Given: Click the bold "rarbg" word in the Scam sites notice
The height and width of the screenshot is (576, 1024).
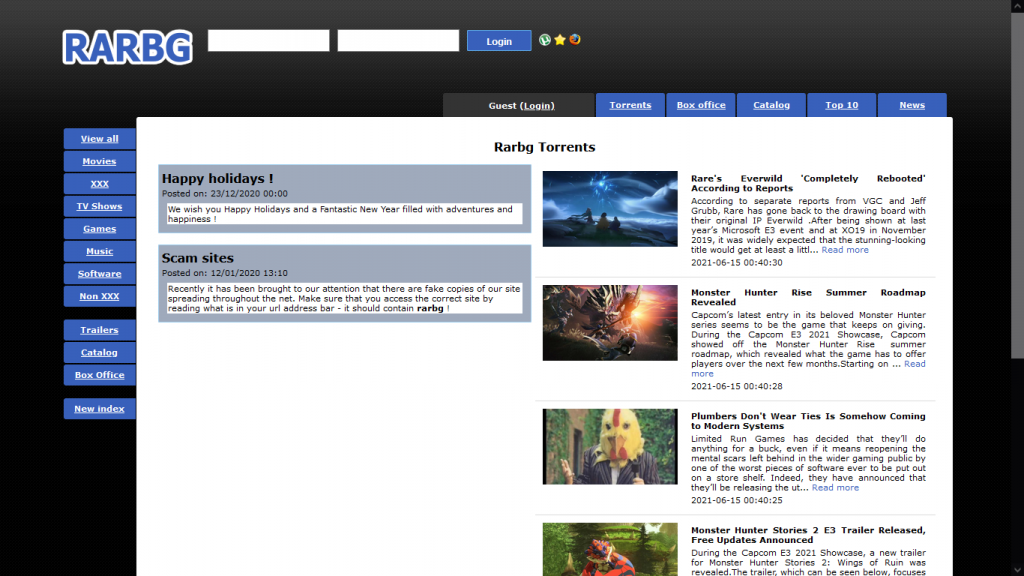Looking at the screenshot, I should tap(430, 308).
